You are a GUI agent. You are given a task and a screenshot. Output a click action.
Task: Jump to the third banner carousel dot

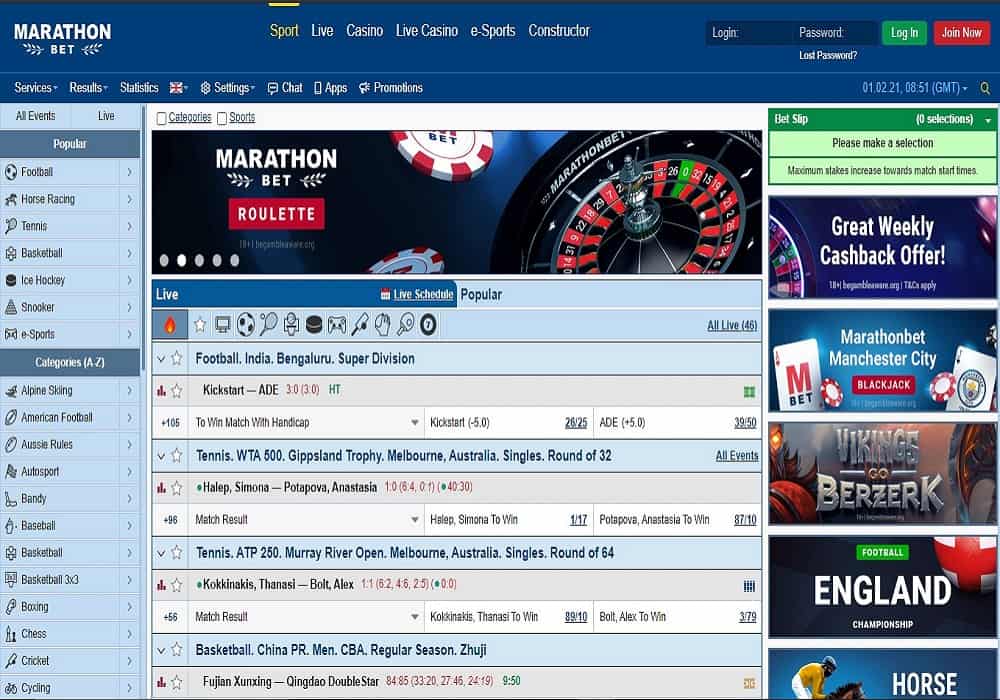(200, 260)
